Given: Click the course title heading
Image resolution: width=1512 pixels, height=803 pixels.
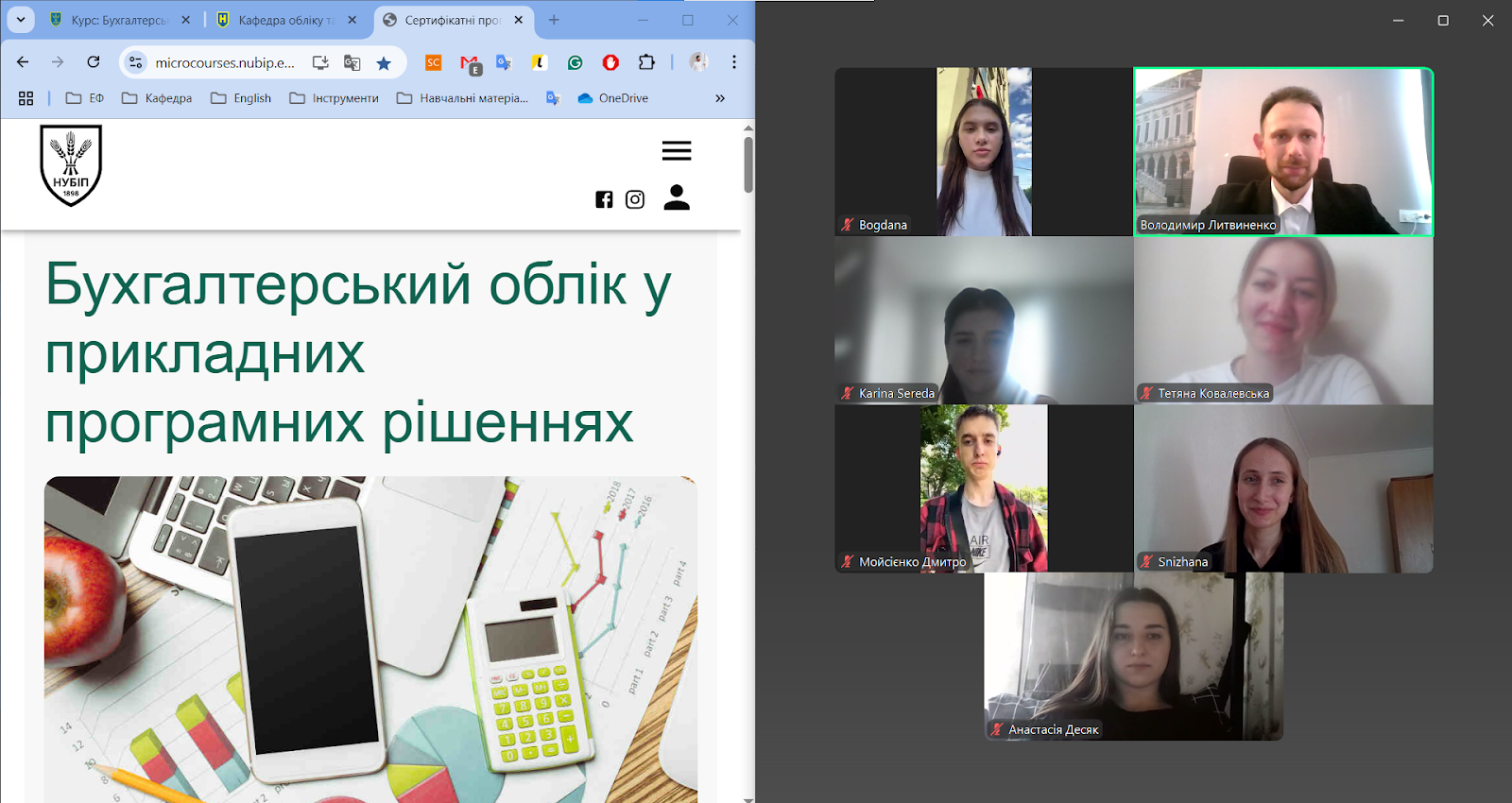Looking at the screenshot, I should pyautogui.click(x=358, y=352).
